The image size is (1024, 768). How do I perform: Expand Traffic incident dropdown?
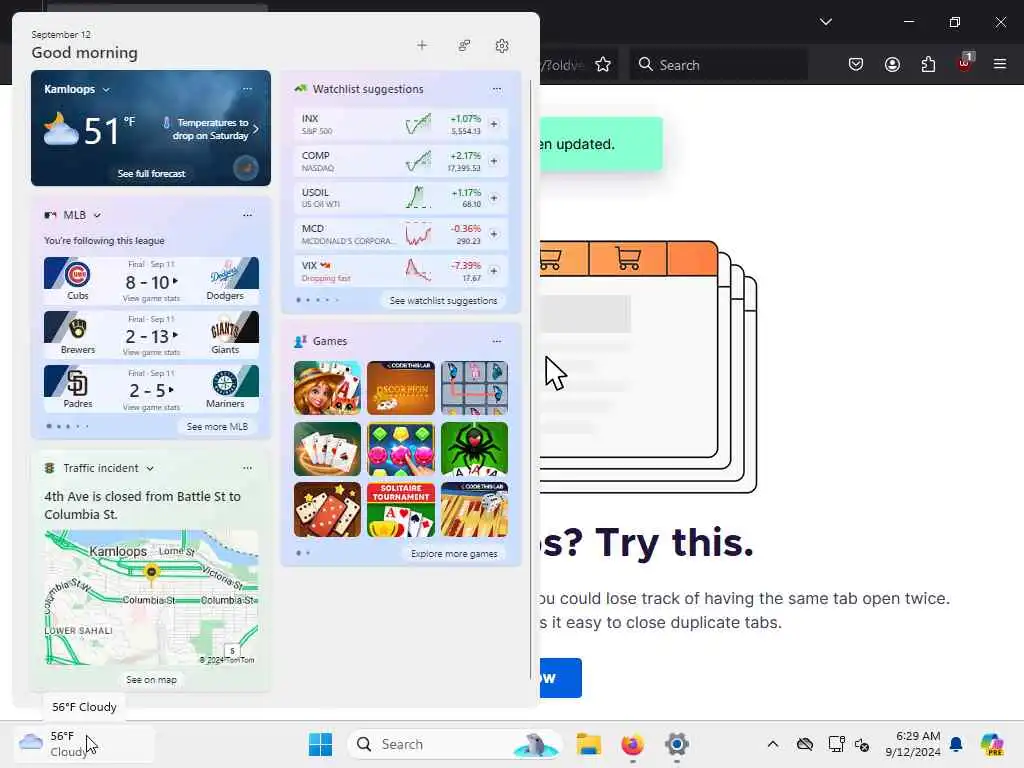tap(150, 468)
